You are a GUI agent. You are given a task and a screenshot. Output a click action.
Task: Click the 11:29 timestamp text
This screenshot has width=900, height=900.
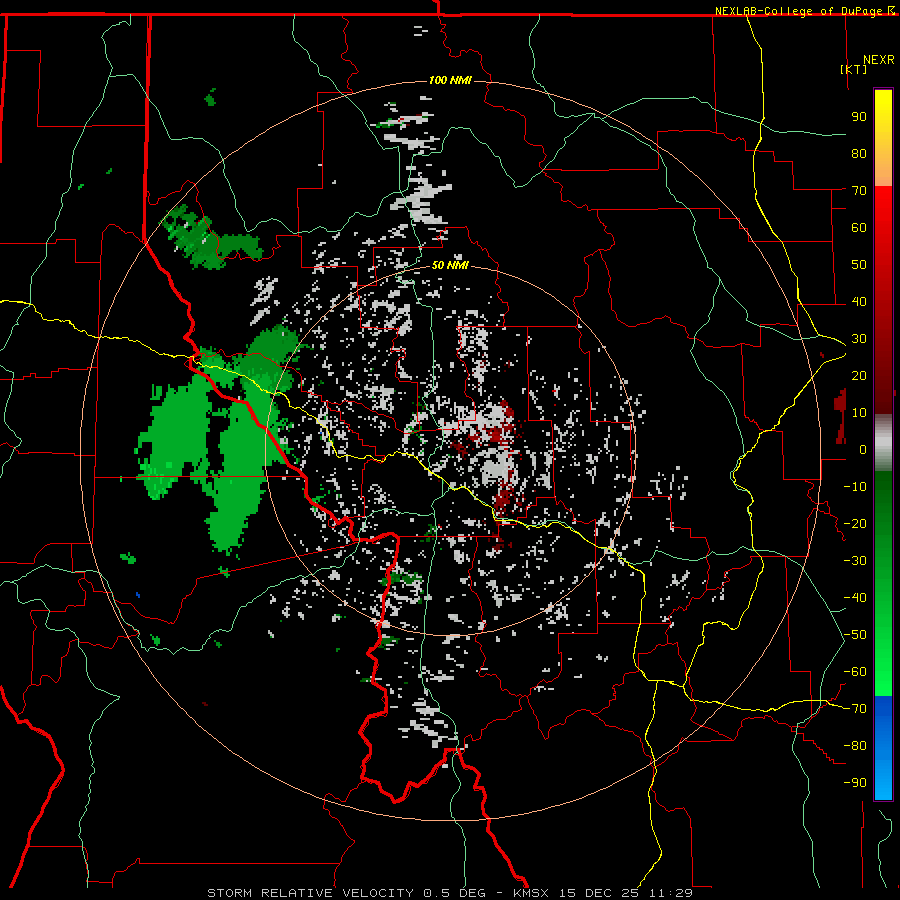670,893
